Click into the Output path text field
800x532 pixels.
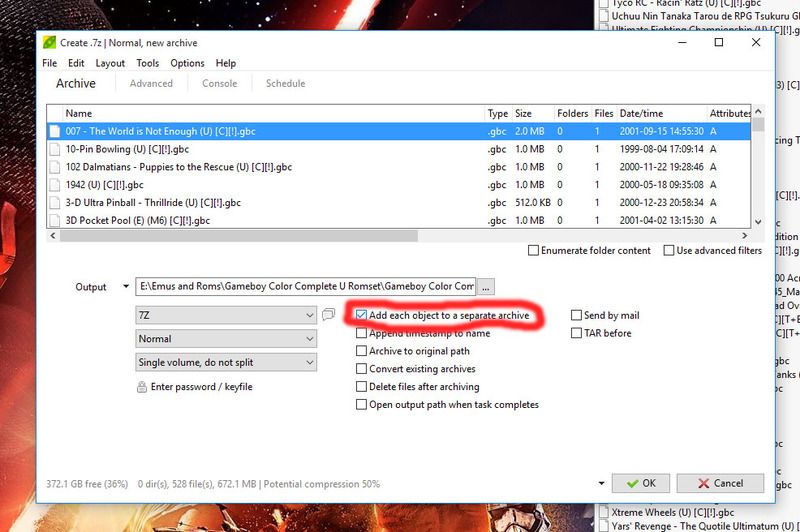[x=305, y=287]
